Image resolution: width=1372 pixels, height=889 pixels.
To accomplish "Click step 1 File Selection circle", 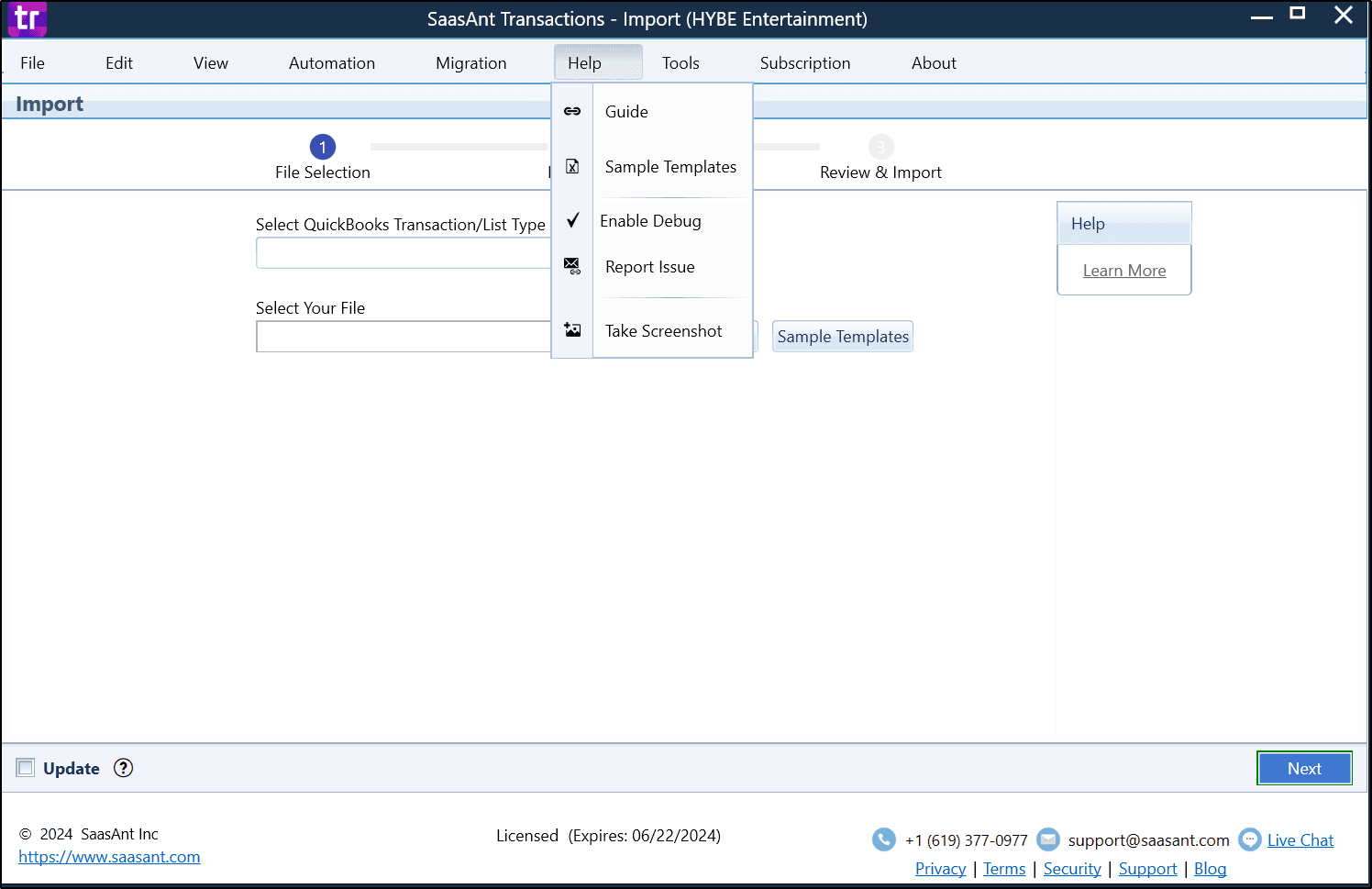I will coord(323,147).
